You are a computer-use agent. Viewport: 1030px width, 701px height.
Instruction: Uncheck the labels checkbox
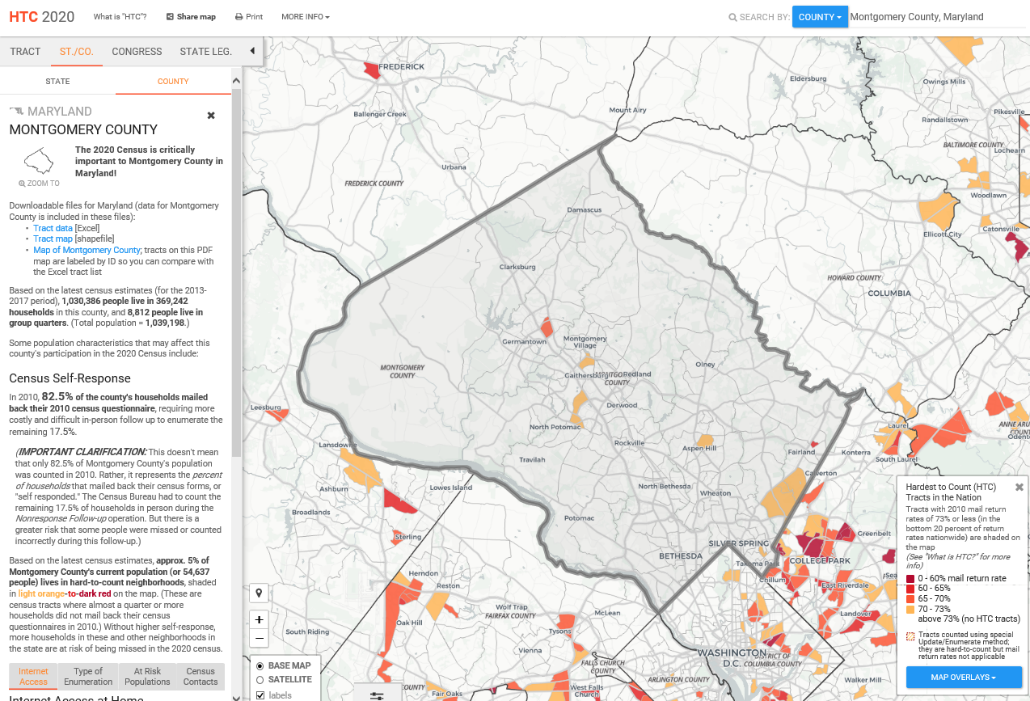tap(261, 695)
